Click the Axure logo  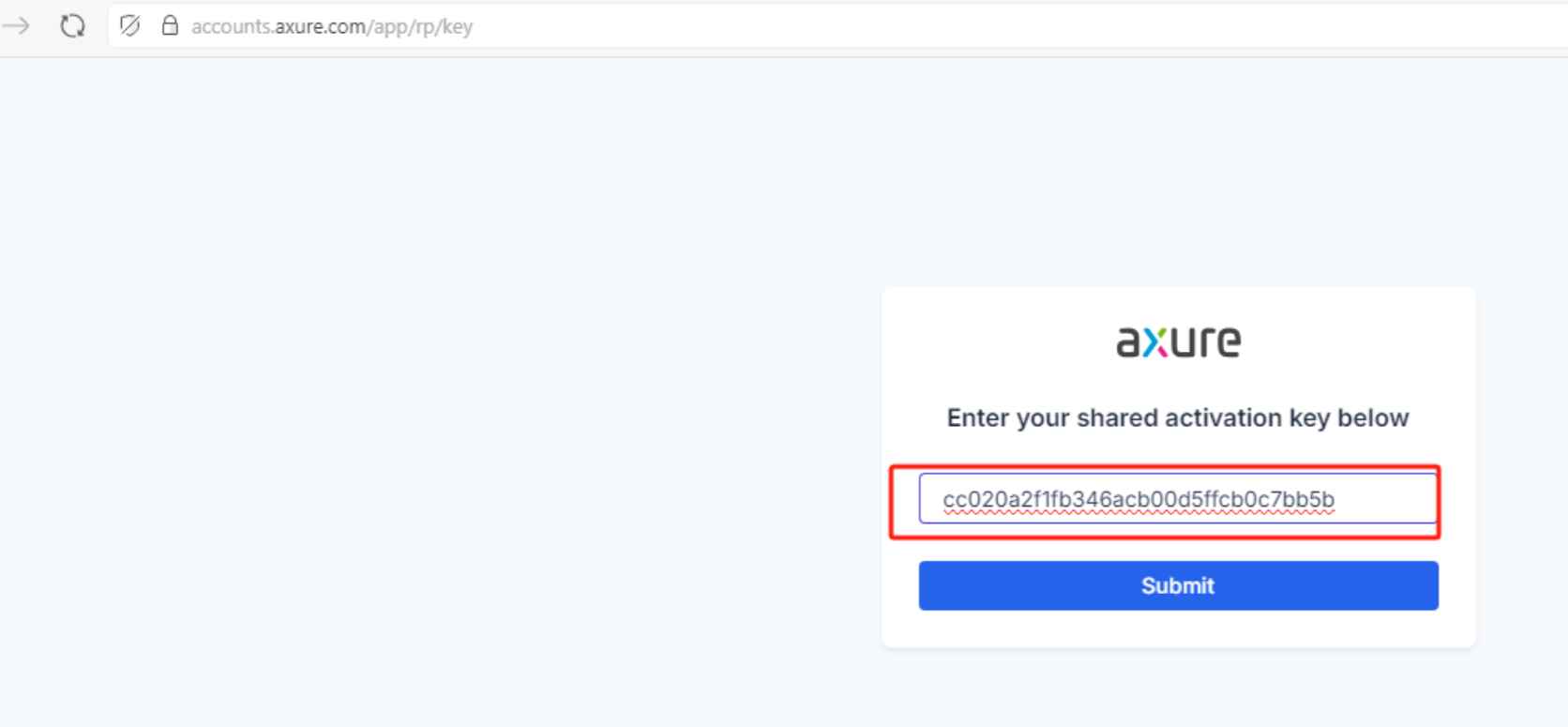click(x=1178, y=341)
